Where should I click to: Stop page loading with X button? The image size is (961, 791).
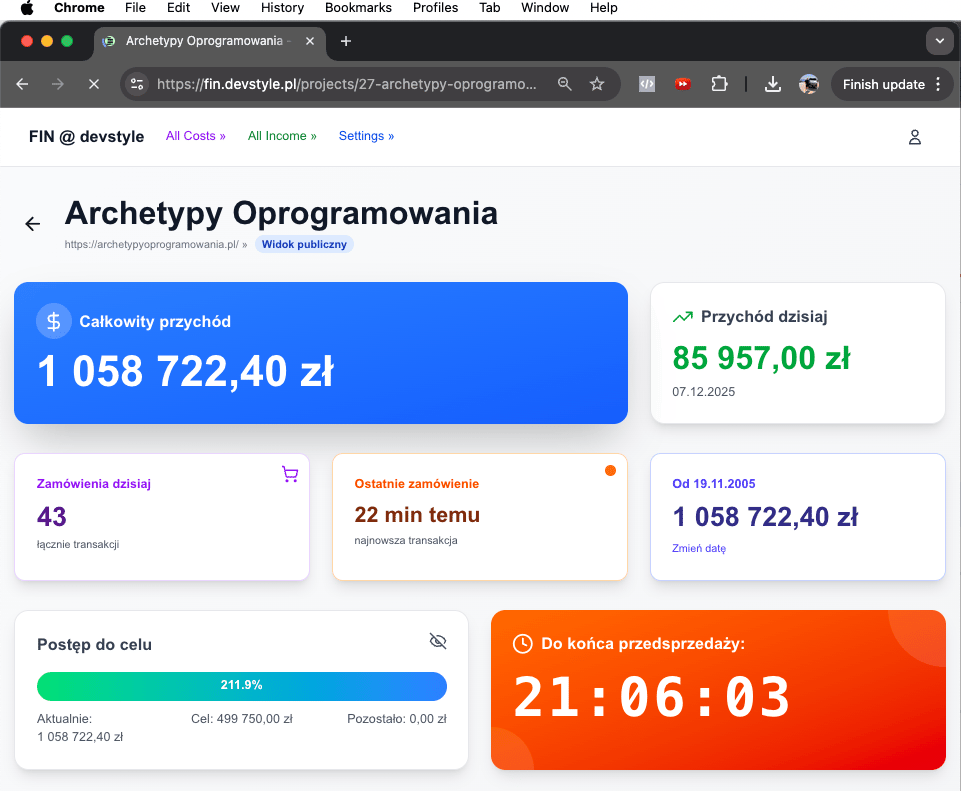point(94,84)
